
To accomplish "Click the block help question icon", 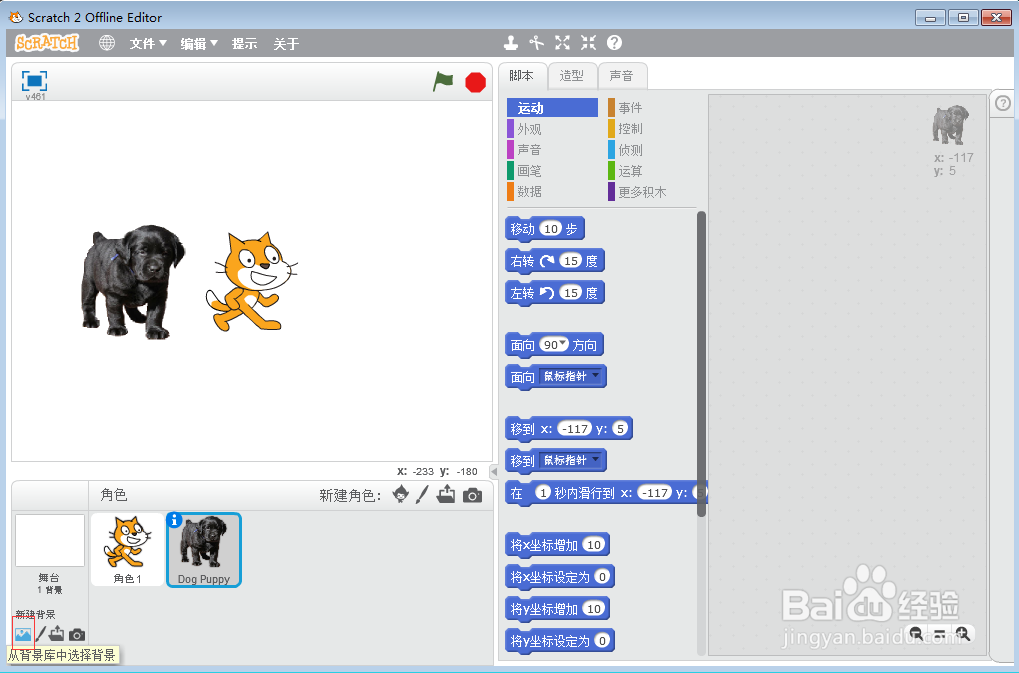I will click(614, 43).
